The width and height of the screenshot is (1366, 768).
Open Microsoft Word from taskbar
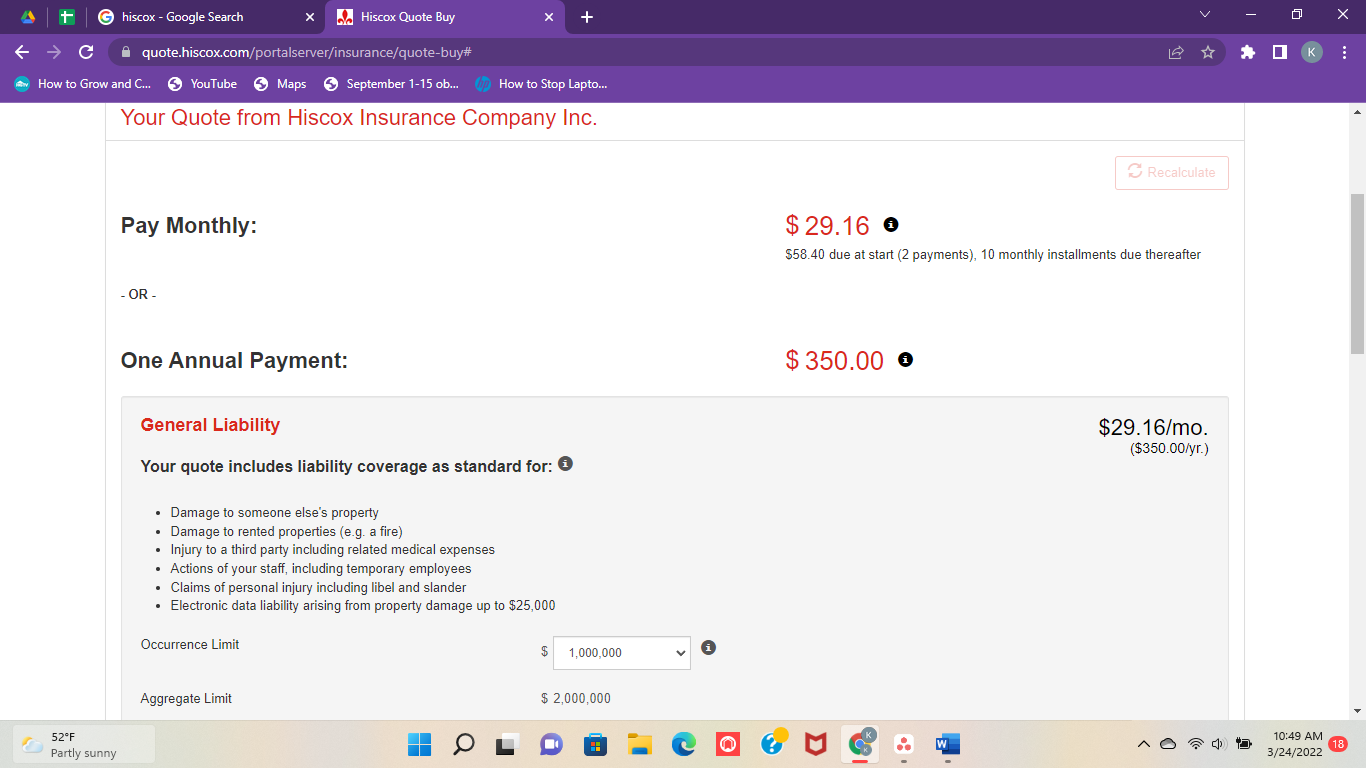point(948,744)
